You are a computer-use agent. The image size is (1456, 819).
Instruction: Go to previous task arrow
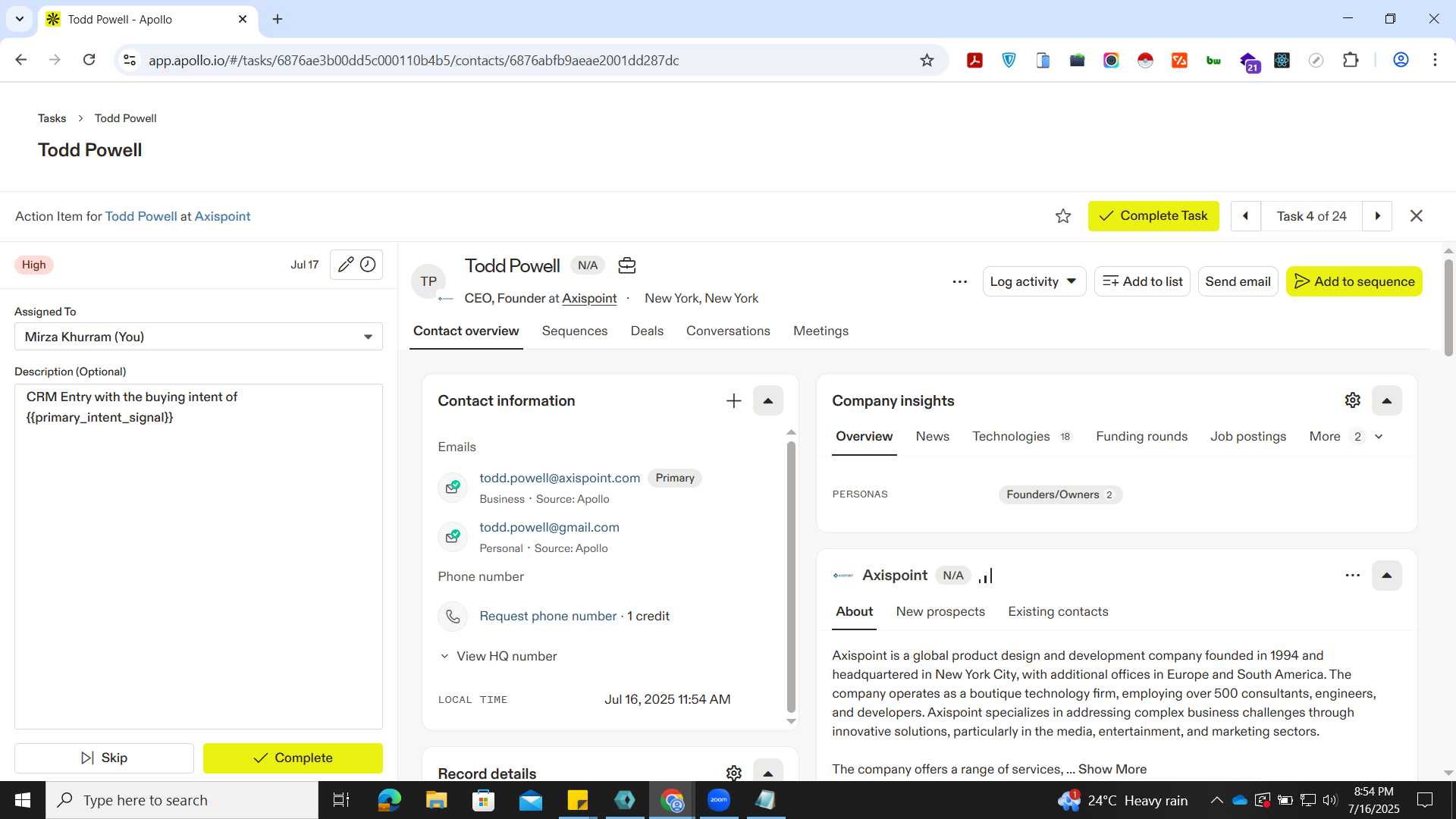tap(1245, 216)
